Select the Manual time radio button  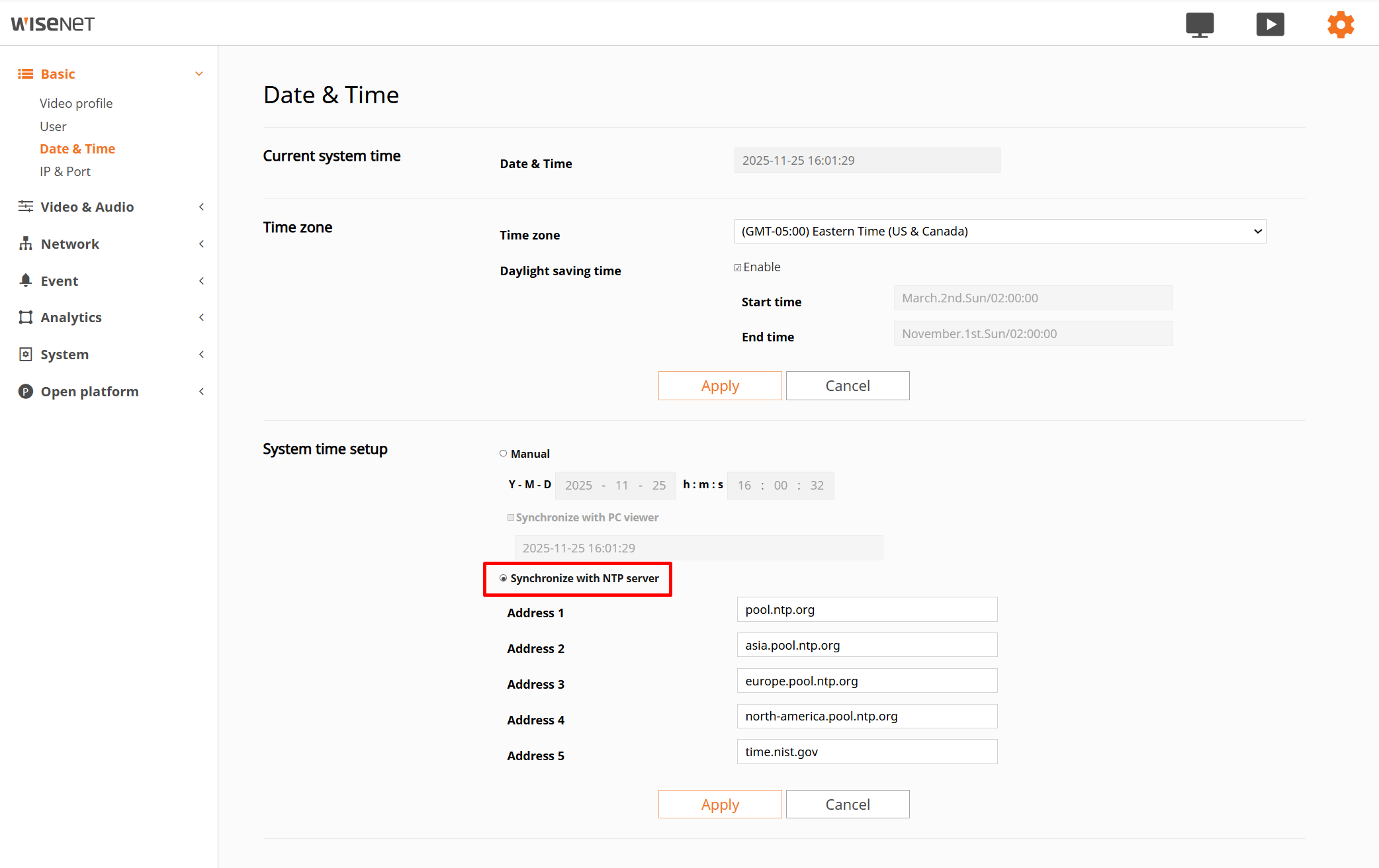point(504,453)
